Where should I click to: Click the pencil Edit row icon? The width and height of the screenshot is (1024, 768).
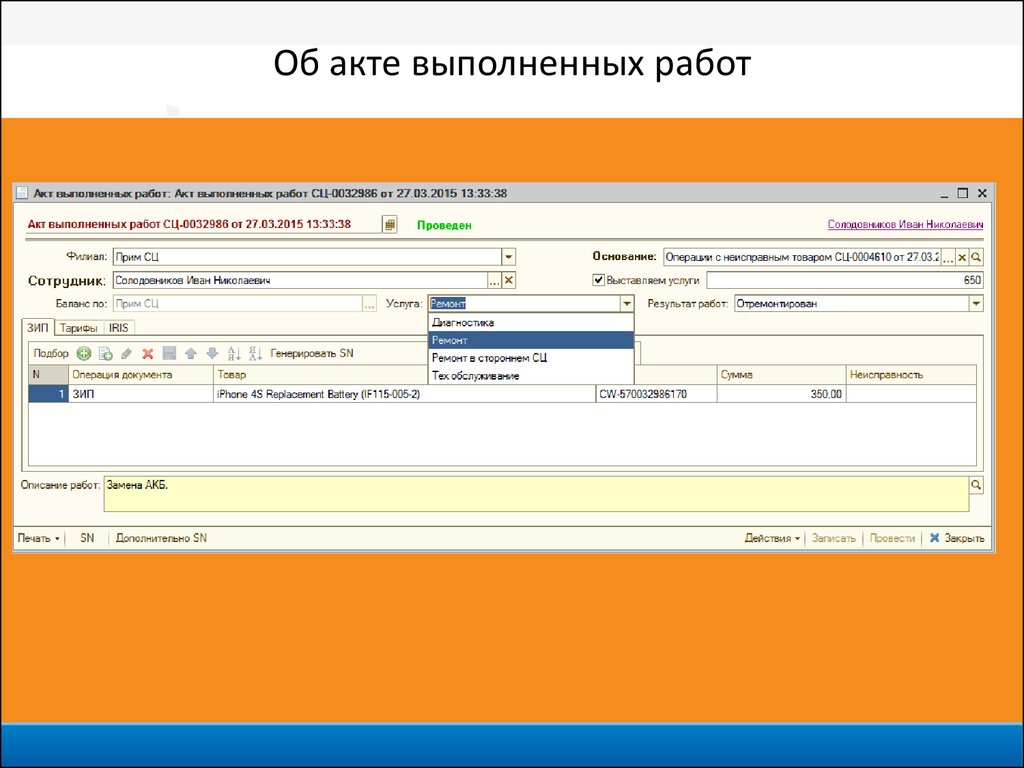127,353
